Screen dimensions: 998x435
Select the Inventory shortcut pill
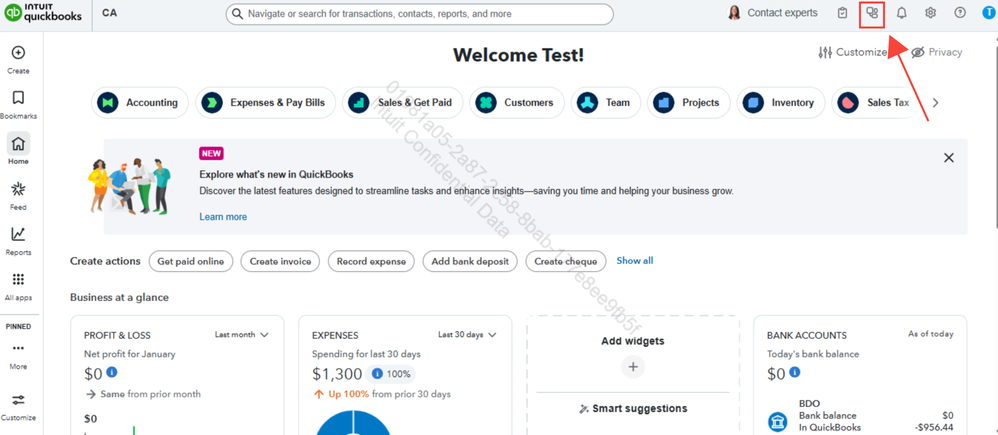[781, 103]
